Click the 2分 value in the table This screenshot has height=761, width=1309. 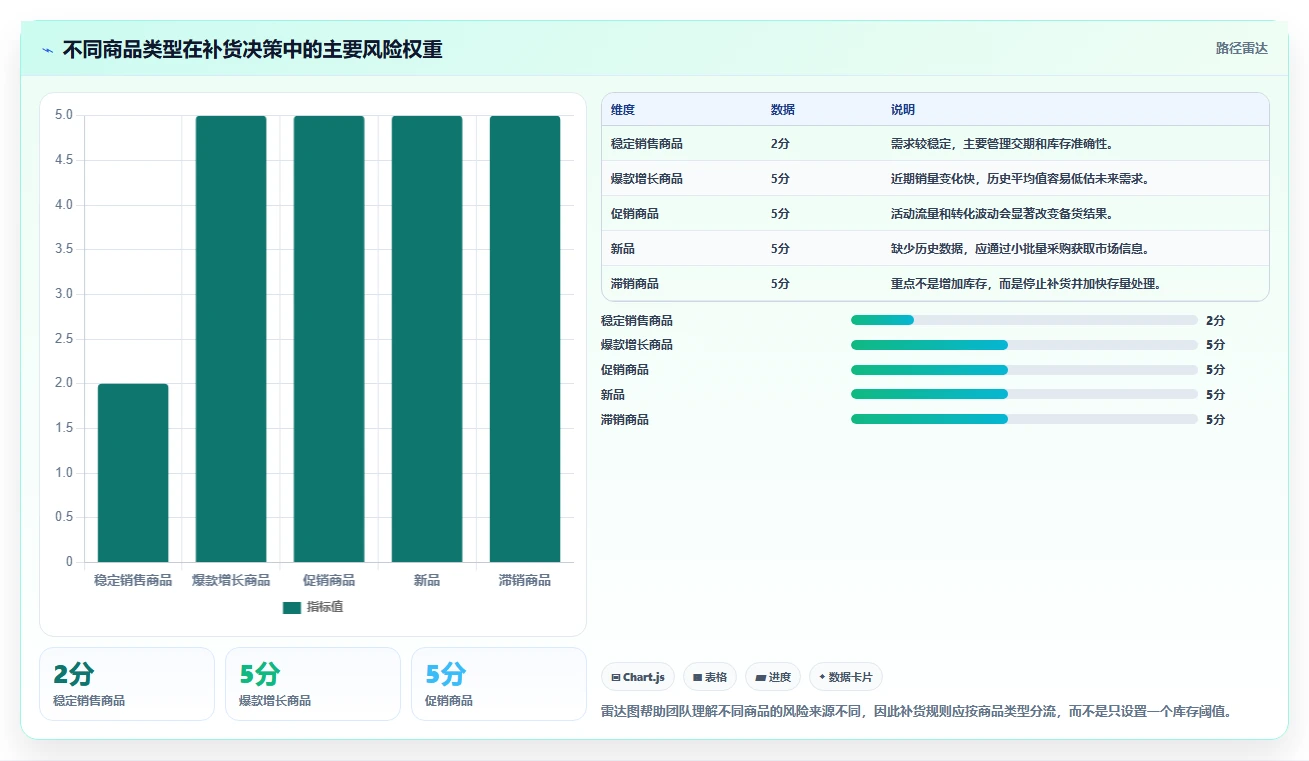[780, 144]
